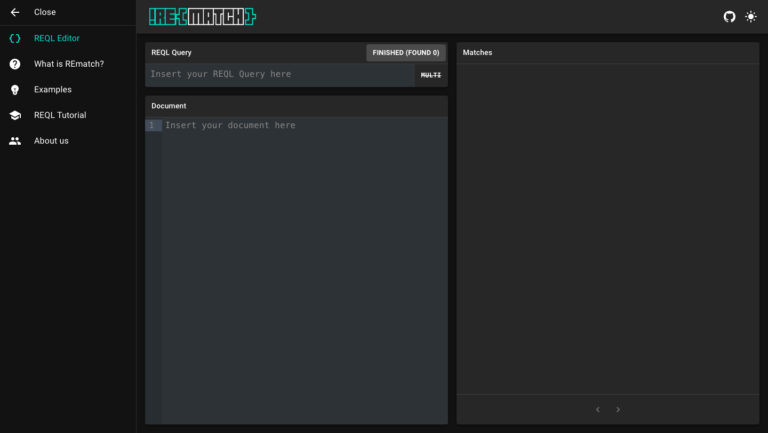The height and width of the screenshot is (433, 768).
Task: Click the question mark icon in sidebar
Action: tap(15, 64)
